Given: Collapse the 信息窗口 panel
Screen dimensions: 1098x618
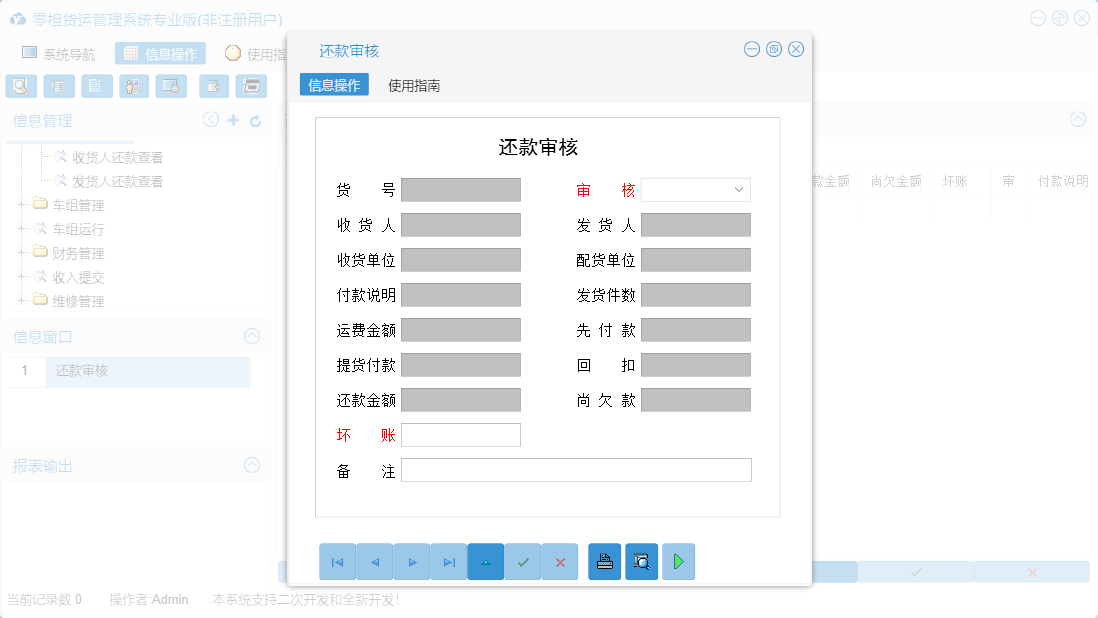Looking at the screenshot, I should point(252,336).
